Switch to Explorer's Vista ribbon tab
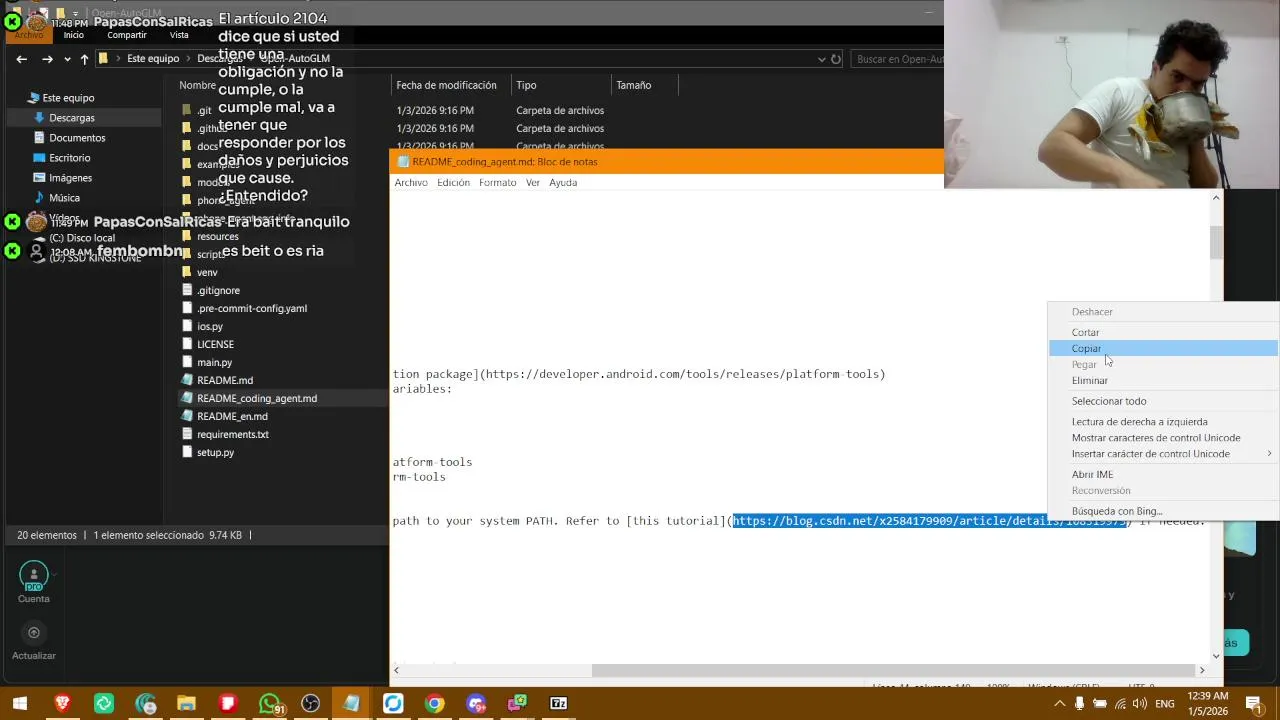Screen dimensions: 1280x720 179,35
